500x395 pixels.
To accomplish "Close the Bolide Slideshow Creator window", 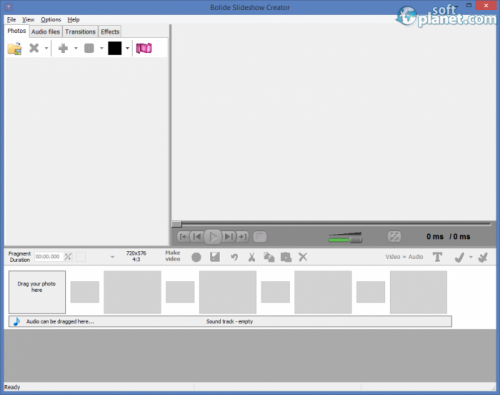I will [x=486, y=6].
